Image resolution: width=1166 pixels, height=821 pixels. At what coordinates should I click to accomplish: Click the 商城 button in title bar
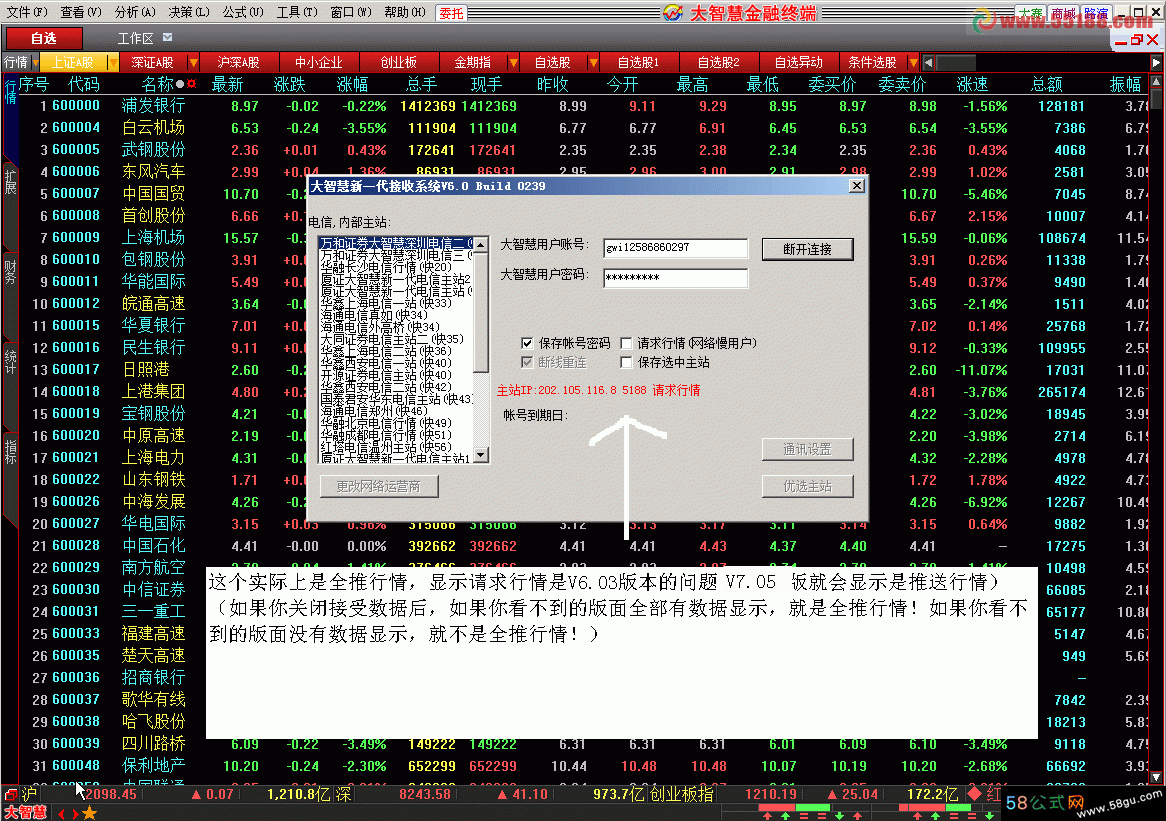click(1063, 13)
